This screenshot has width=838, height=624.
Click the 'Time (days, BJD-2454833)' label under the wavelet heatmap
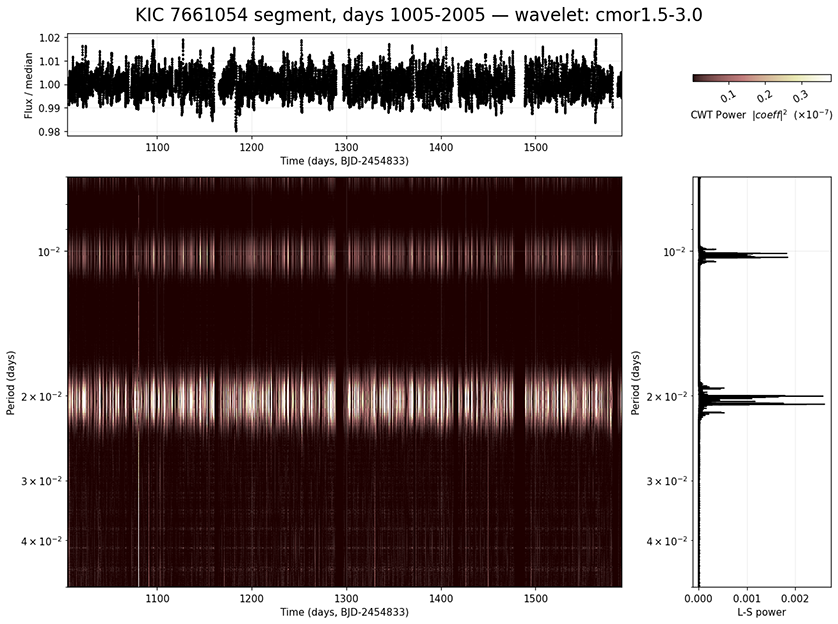click(344, 612)
